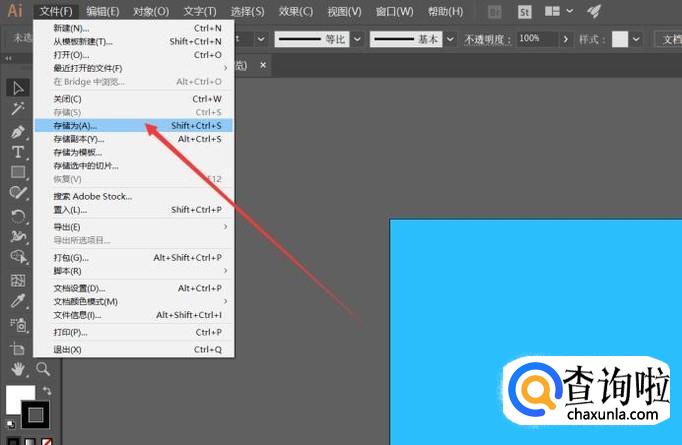682x445 pixels.
Task: Select the Pen tool
Action: (x=18, y=131)
